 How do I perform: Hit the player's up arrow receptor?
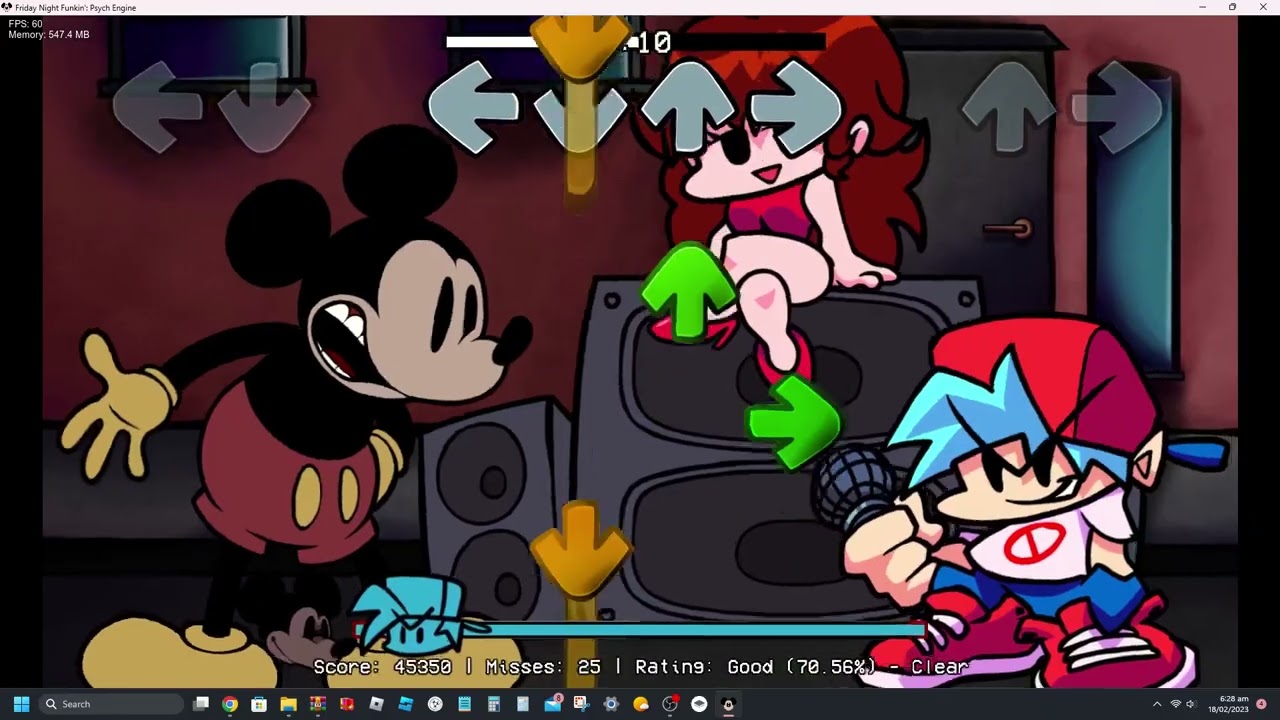tap(688, 106)
